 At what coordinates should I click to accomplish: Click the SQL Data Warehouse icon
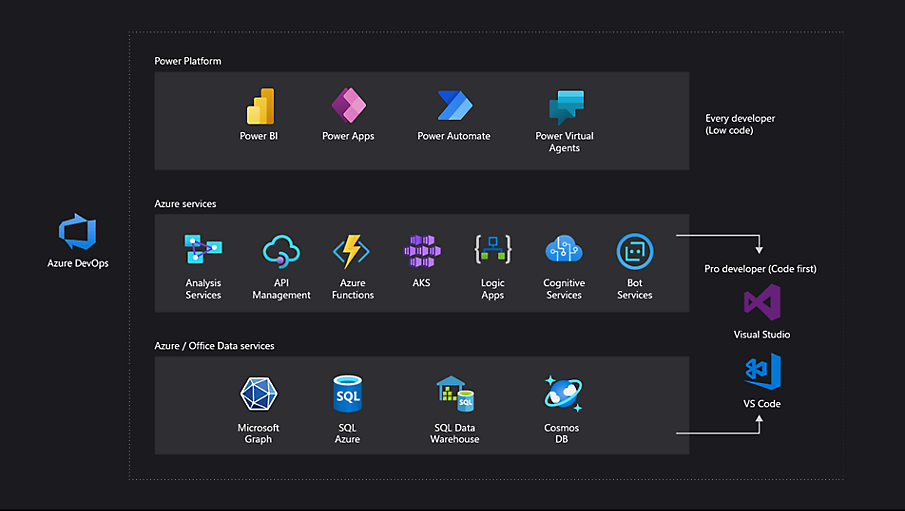tap(455, 394)
